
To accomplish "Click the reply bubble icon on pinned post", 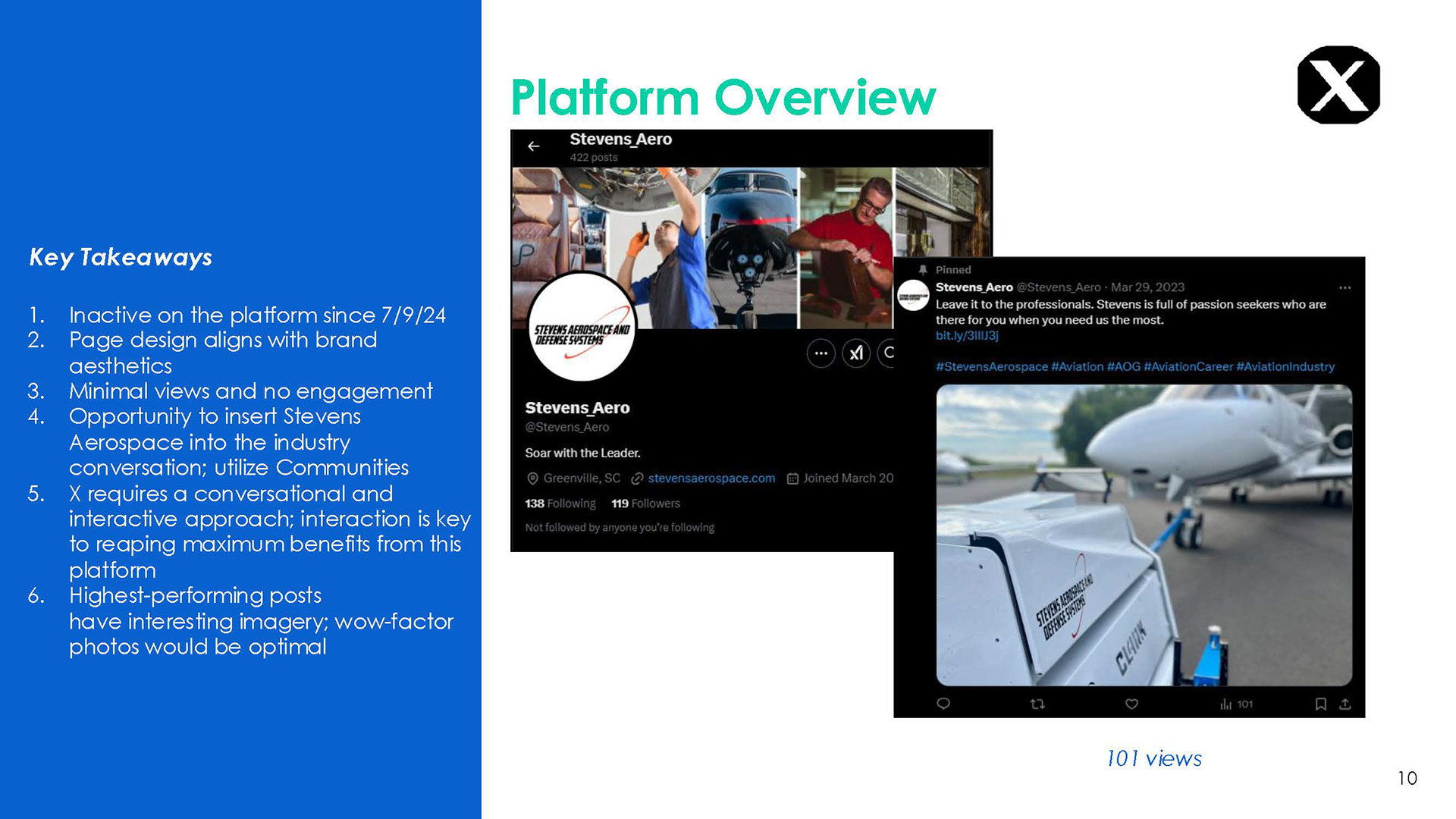I will [943, 704].
